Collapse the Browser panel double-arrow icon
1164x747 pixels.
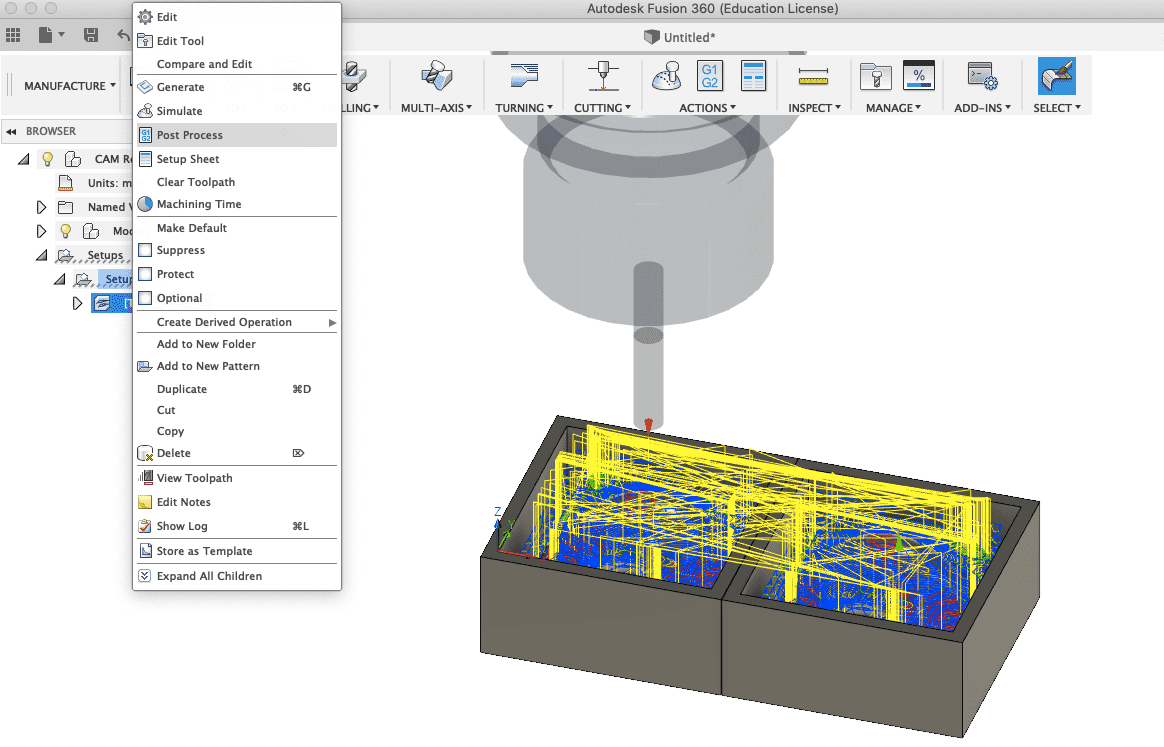(11, 131)
